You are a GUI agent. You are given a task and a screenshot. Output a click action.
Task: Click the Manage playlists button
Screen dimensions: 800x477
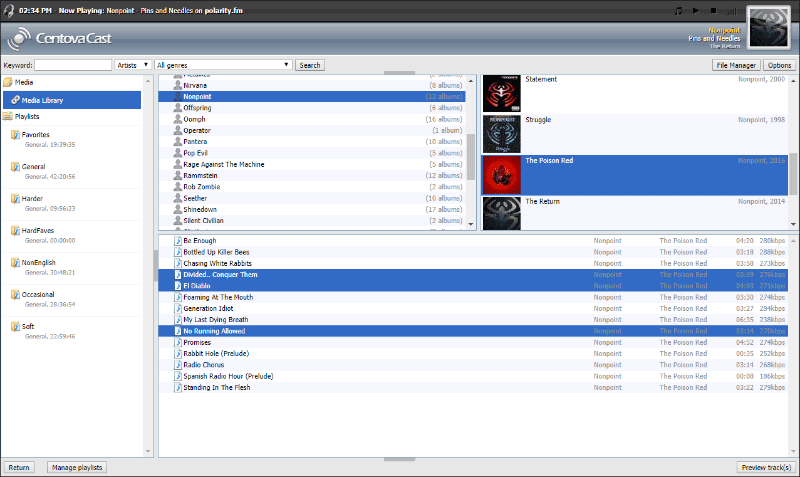77,467
